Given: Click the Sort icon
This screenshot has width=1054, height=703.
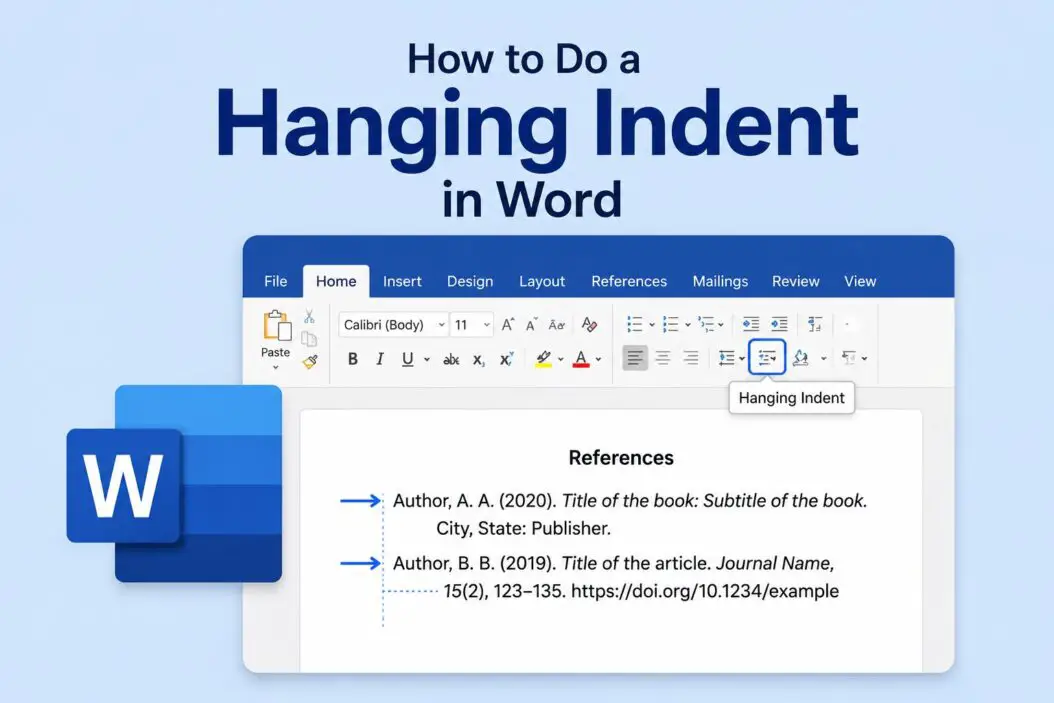Looking at the screenshot, I should point(815,325).
